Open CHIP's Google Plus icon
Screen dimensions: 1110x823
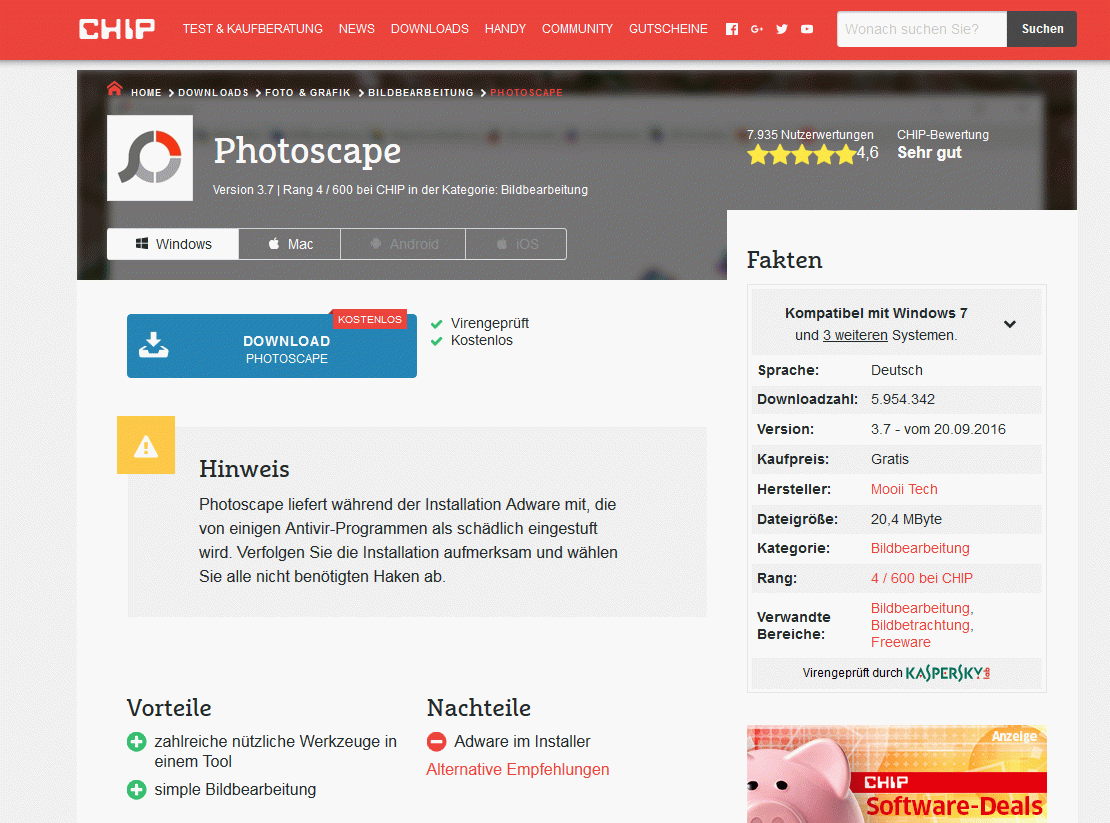(x=757, y=29)
